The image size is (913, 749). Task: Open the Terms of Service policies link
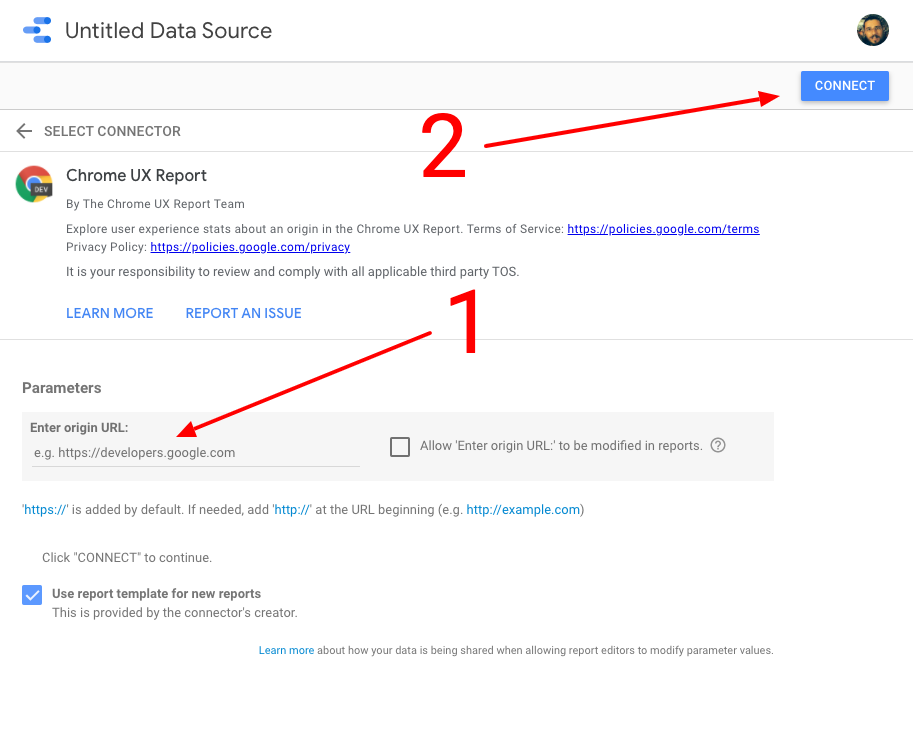(x=663, y=229)
